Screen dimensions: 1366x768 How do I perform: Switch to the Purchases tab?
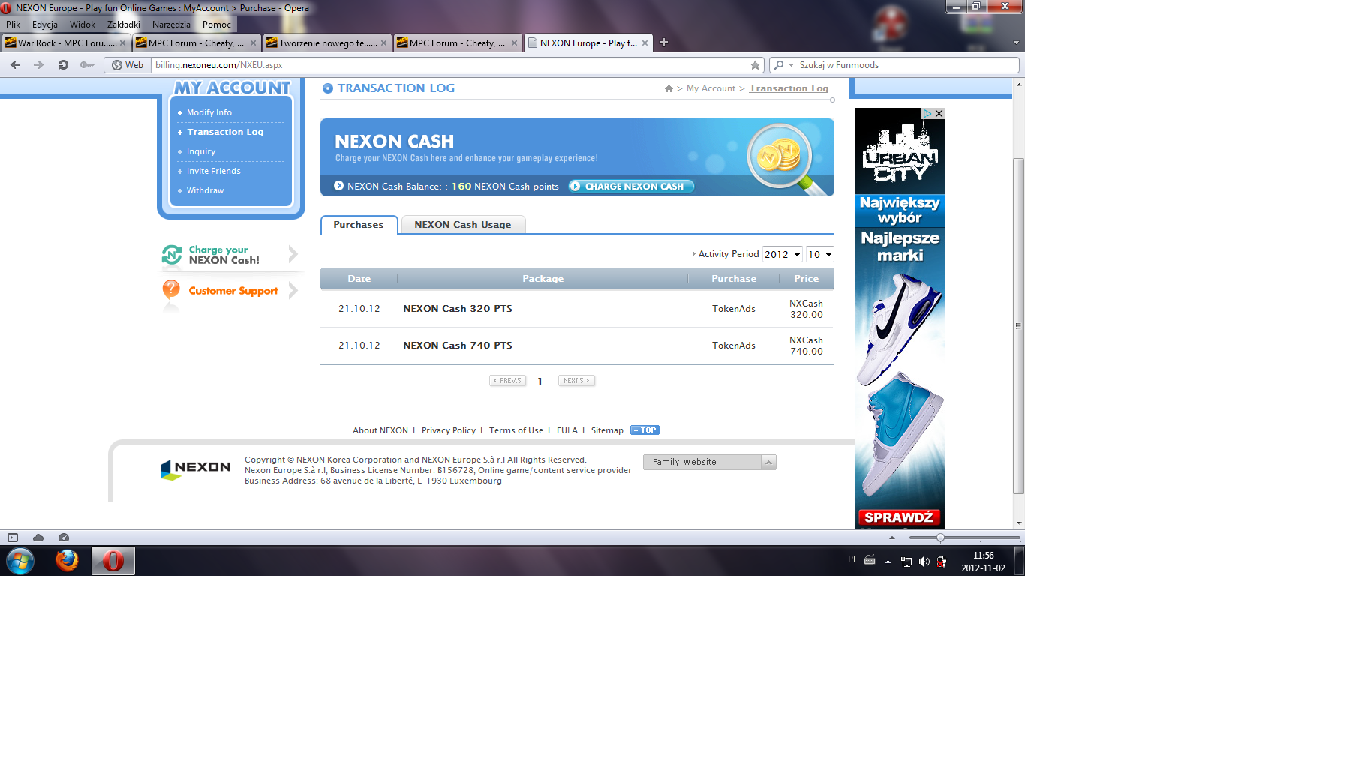pyautogui.click(x=359, y=225)
